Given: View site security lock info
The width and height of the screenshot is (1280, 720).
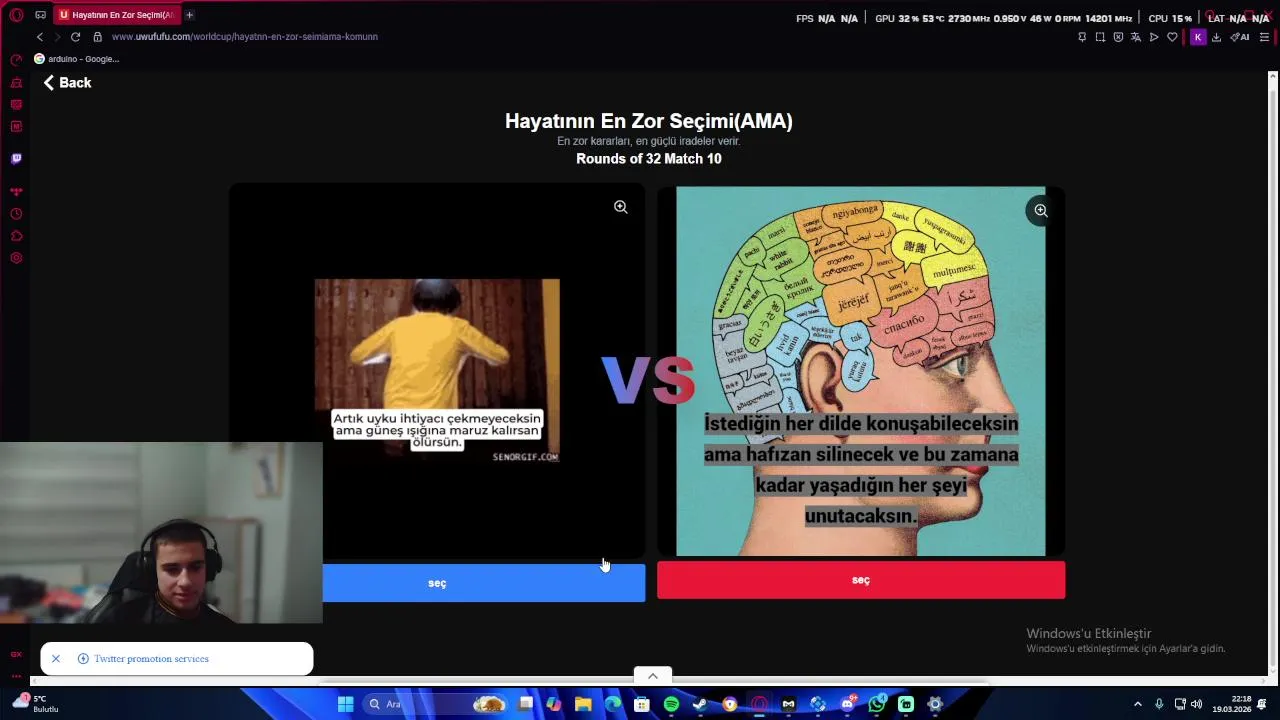Looking at the screenshot, I should [97, 37].
